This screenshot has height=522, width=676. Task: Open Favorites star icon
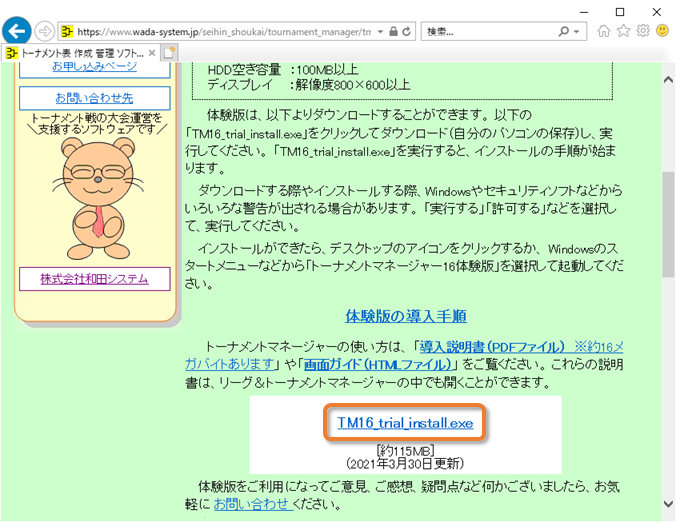pos(624,31)
